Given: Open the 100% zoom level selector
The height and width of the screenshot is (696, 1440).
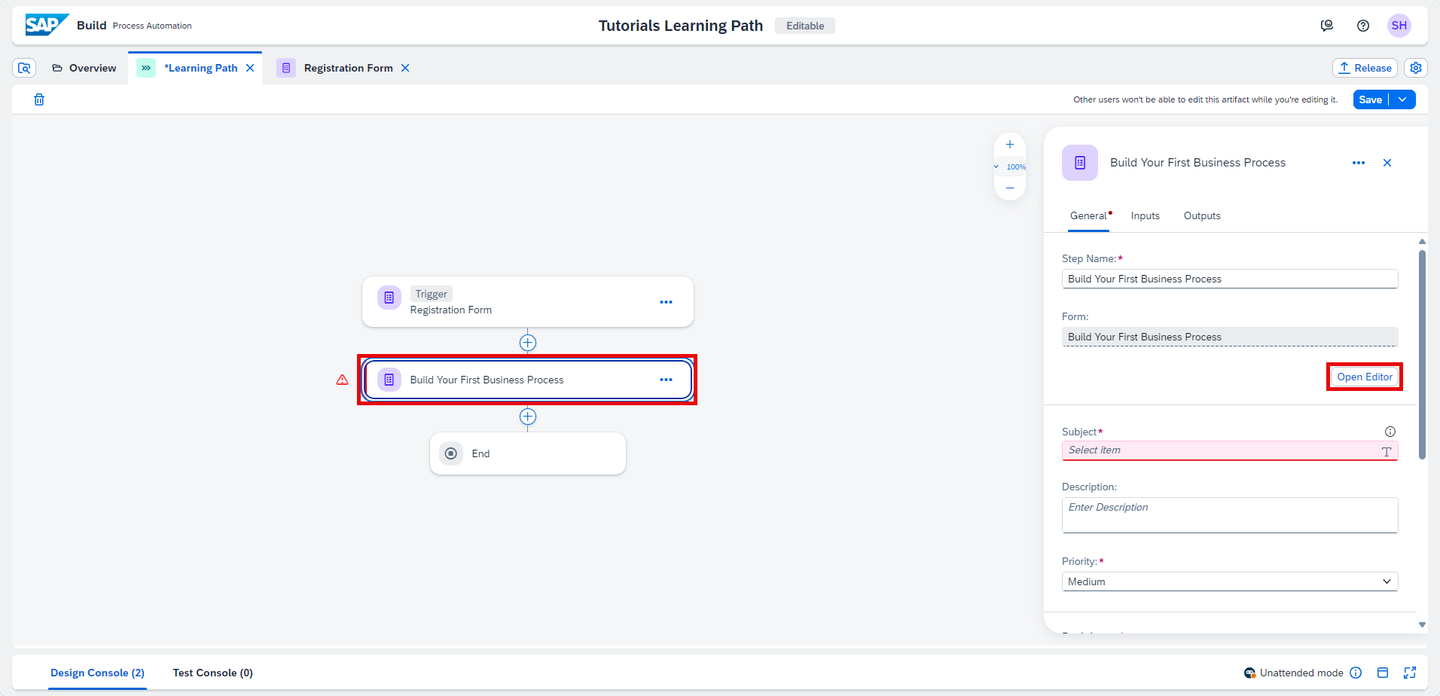Looking at the screenshot, I should coord(1010,167).
